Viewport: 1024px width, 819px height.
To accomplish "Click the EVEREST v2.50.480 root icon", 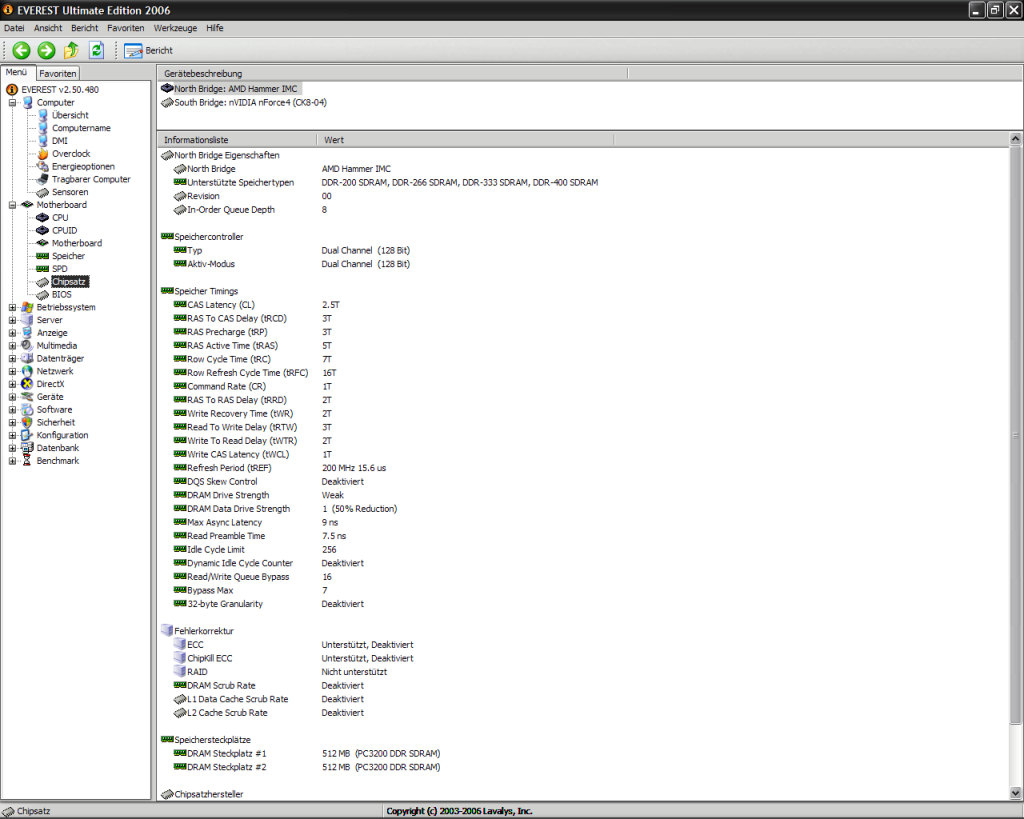I will [12, 89].
